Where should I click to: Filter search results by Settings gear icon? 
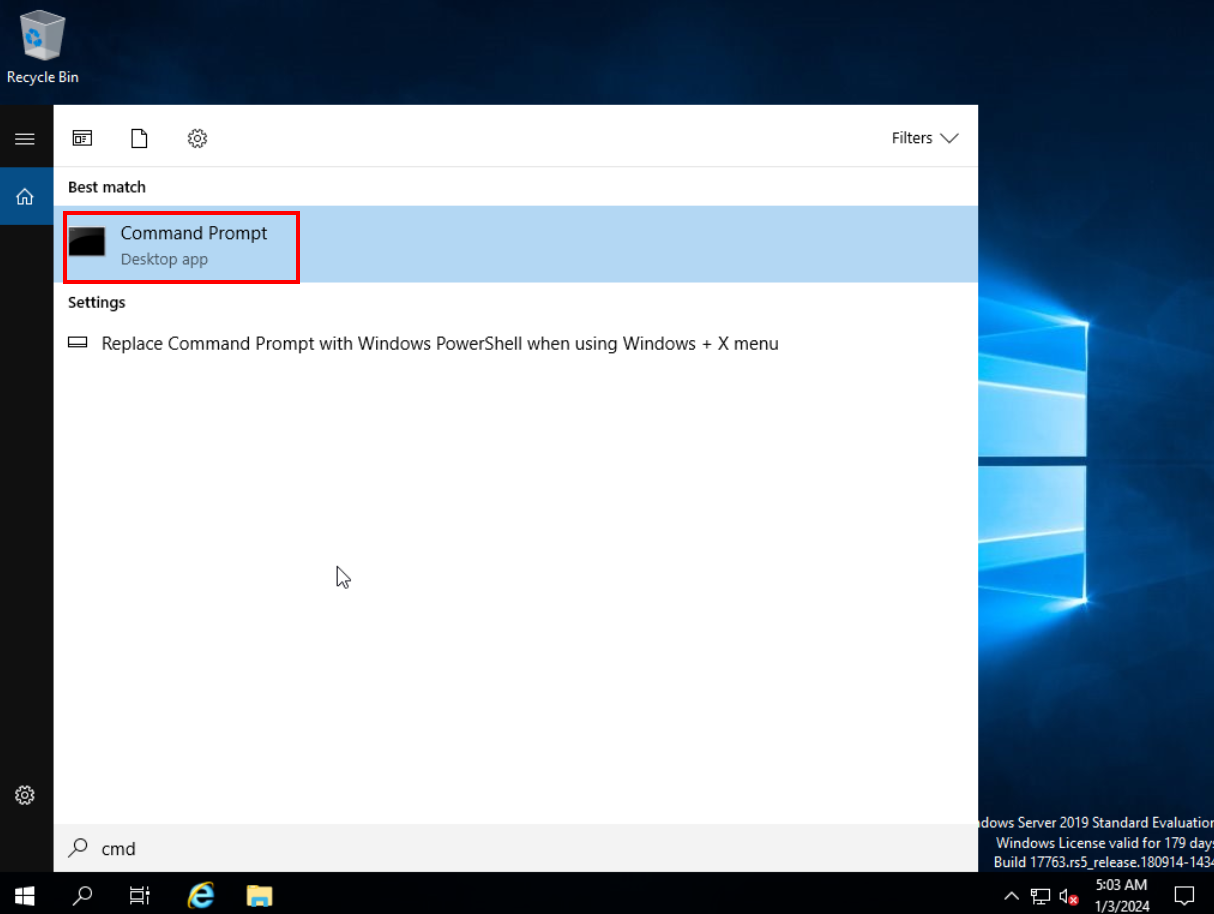pyautogui.click(x=197, y=139)
